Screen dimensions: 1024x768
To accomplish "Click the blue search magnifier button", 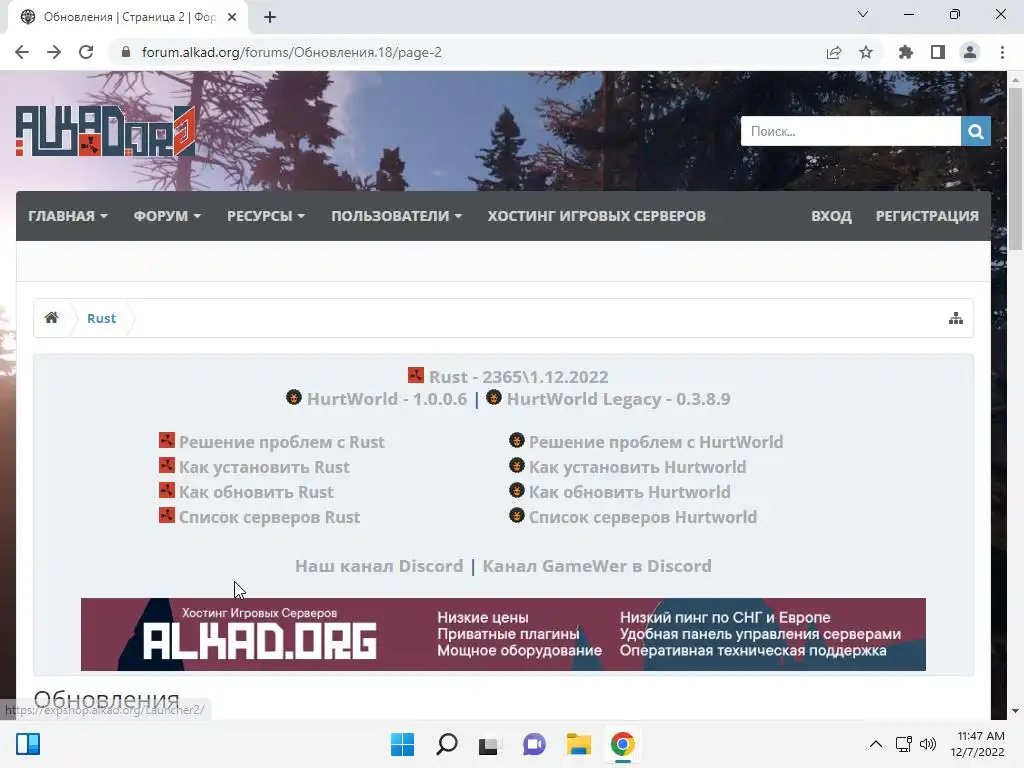I will click(976, 131).
